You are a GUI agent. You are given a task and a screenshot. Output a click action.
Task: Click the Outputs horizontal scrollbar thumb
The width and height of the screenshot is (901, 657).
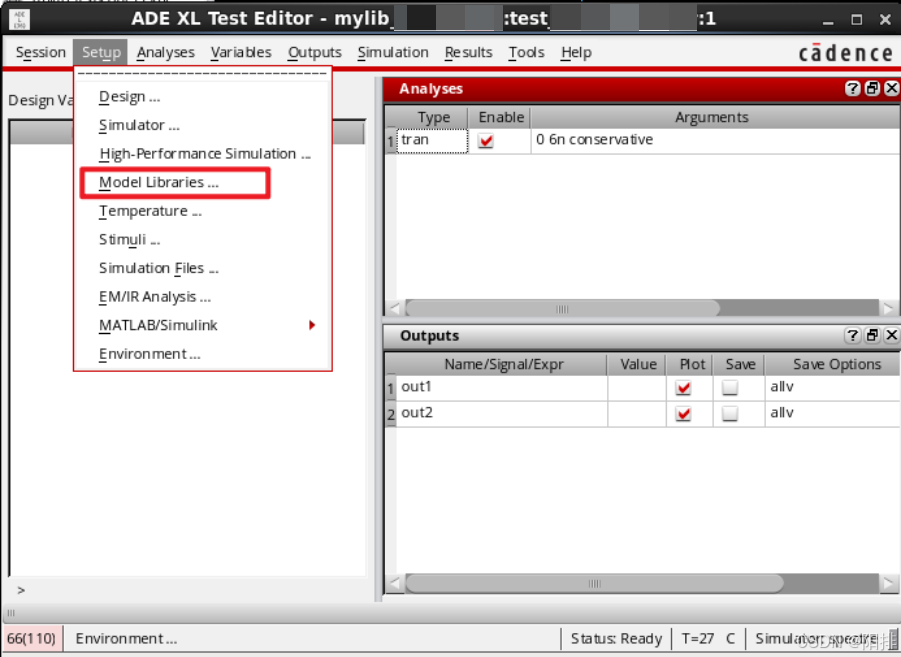point(594,583)
